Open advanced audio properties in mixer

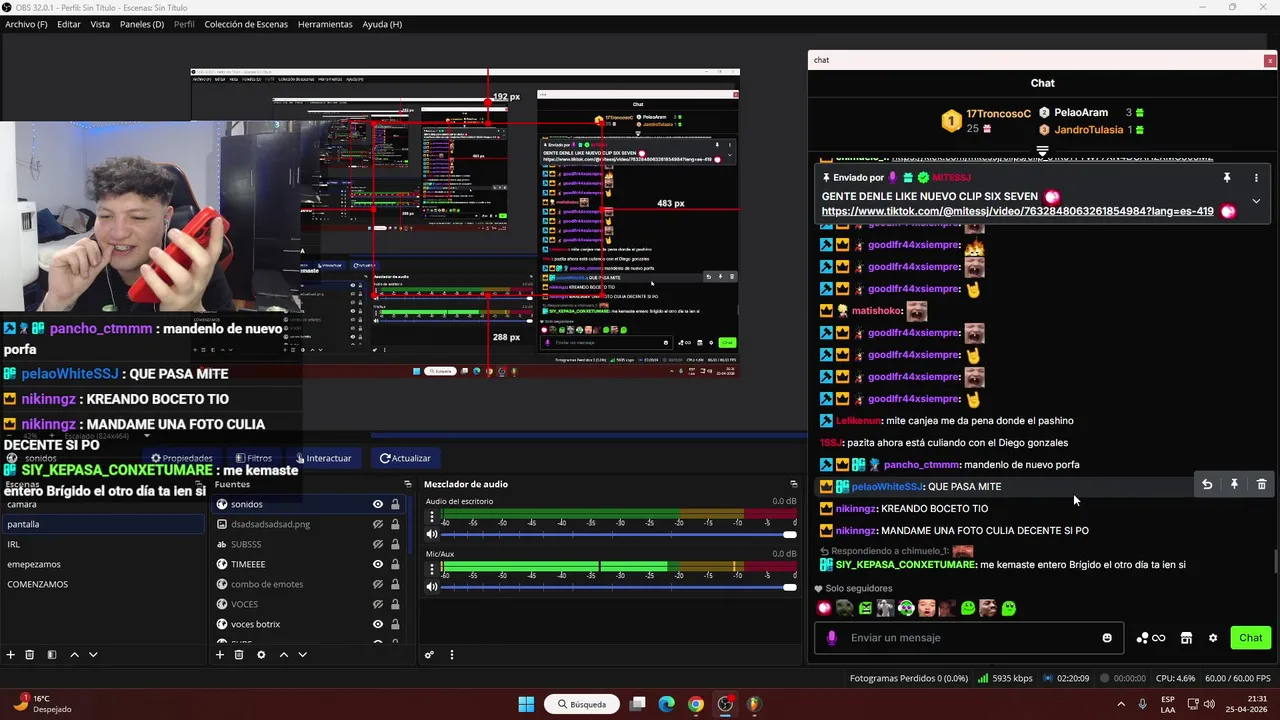429,655
